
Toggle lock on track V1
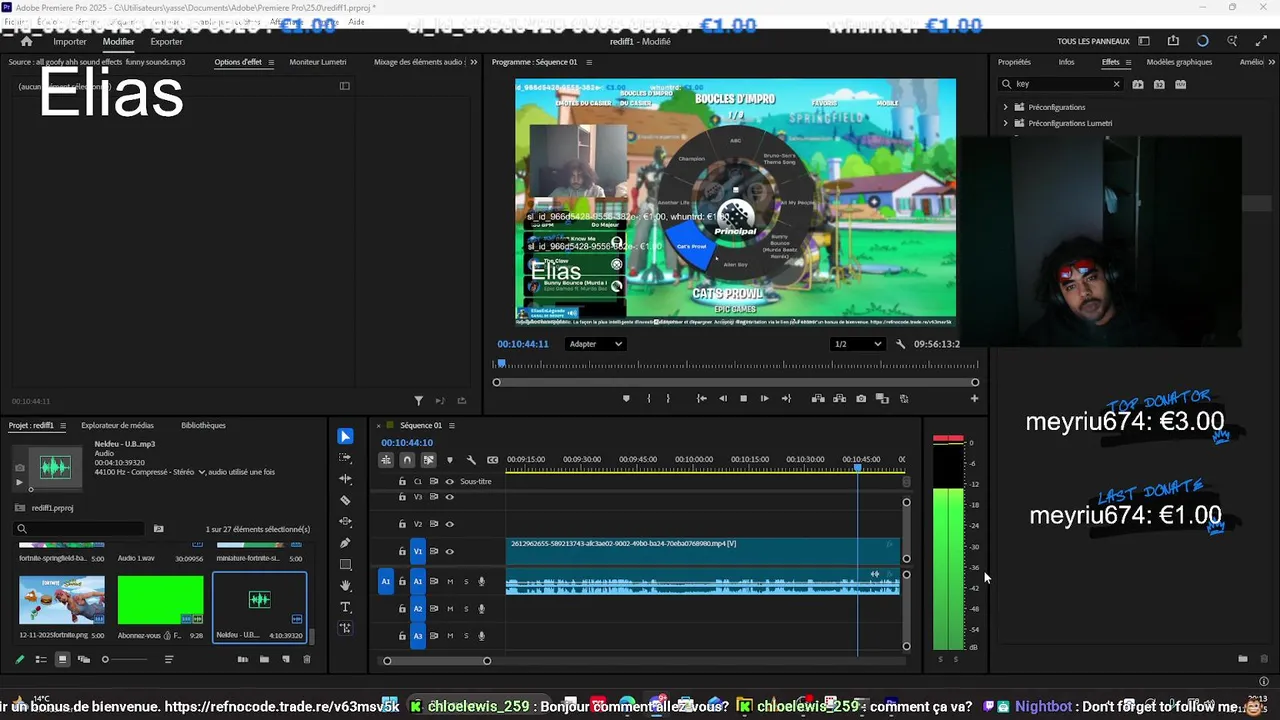[x=403, y=551]
